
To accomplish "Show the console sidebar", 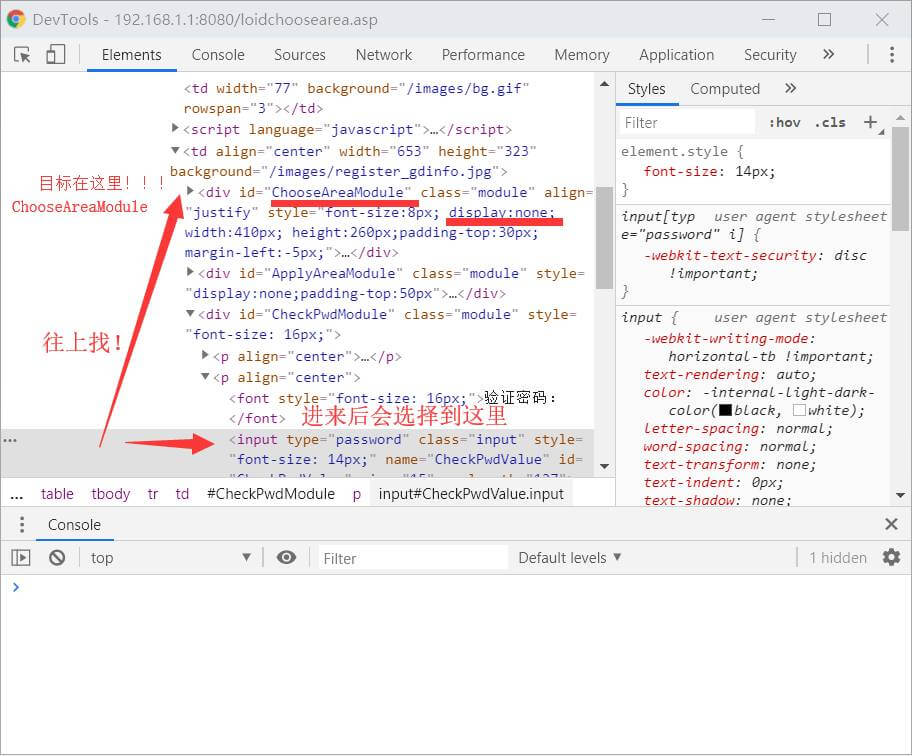I will 21,557.
